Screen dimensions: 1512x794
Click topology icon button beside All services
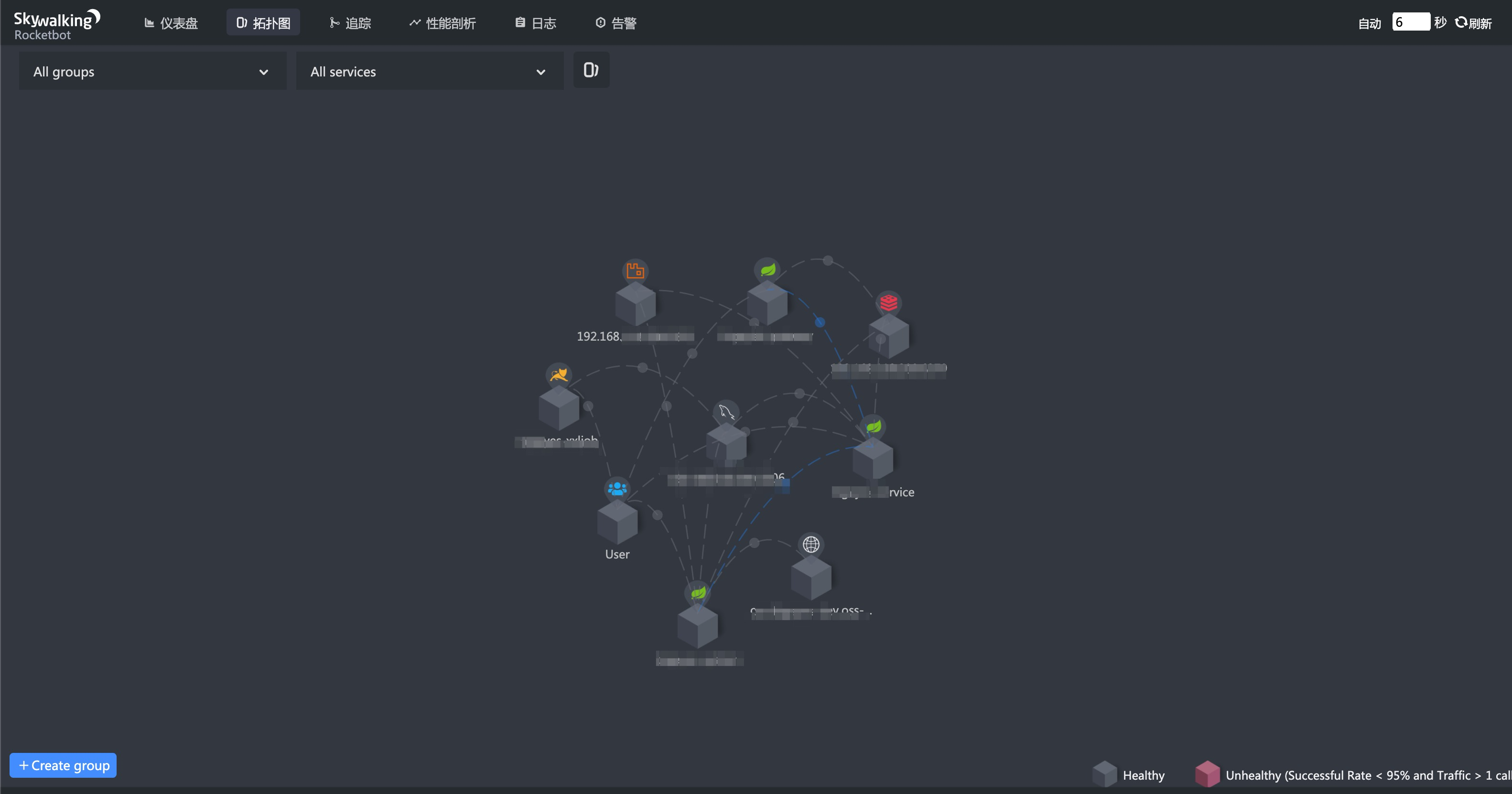[591, 70]
